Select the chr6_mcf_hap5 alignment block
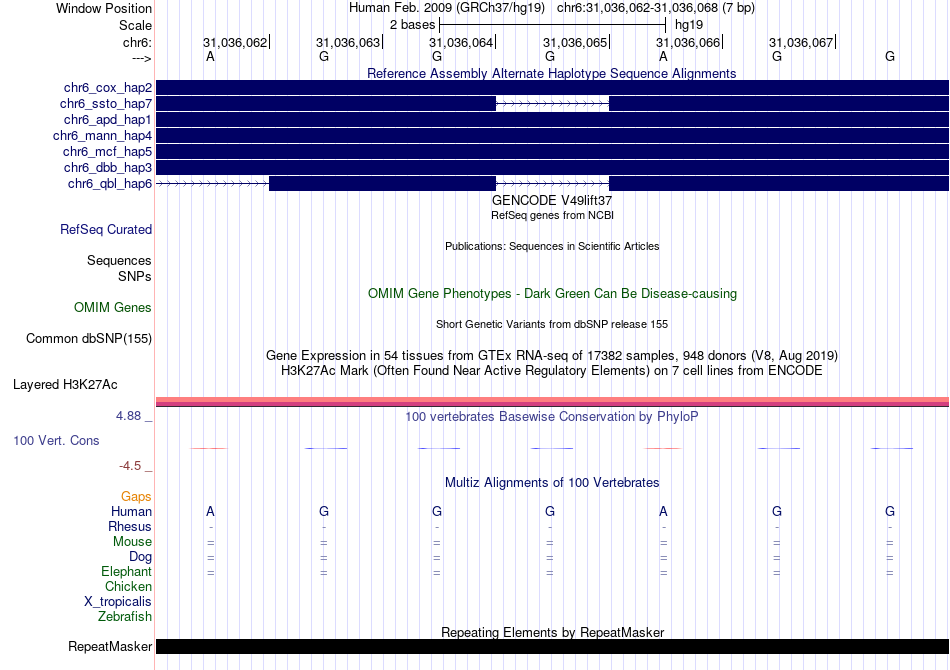The height and width of the screenshot is (670, 950). pos(553,151)
